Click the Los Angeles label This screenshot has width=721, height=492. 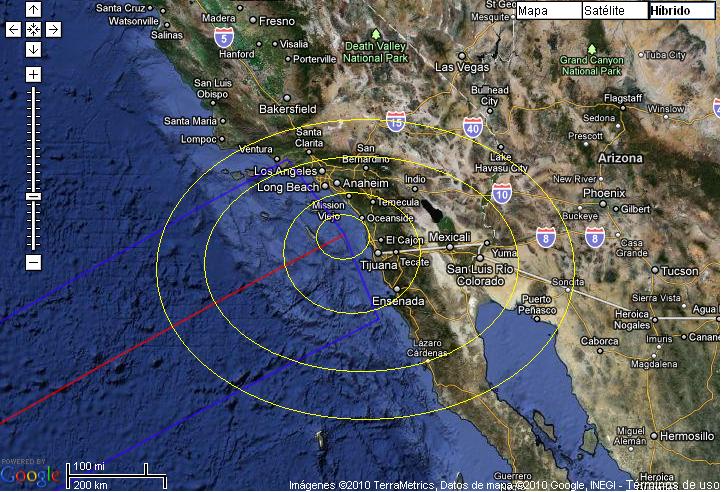[285, 172]
